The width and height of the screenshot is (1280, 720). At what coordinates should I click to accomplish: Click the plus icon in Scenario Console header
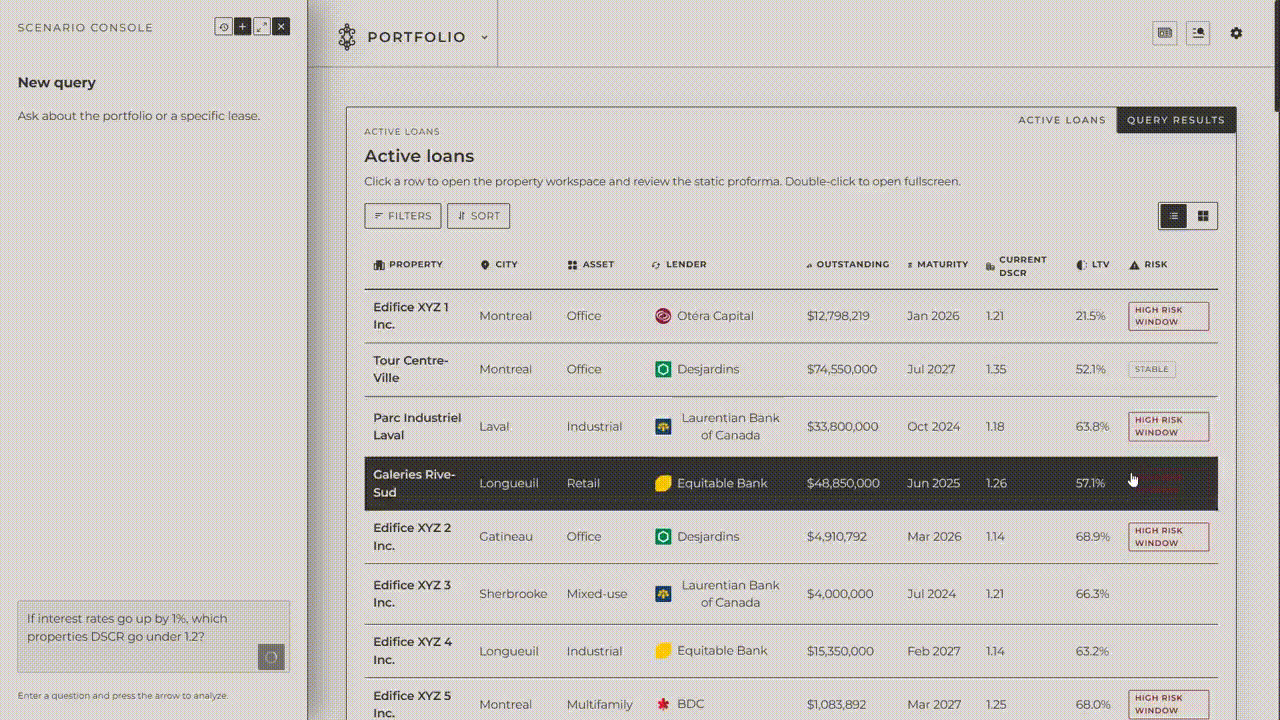point(242,26)
